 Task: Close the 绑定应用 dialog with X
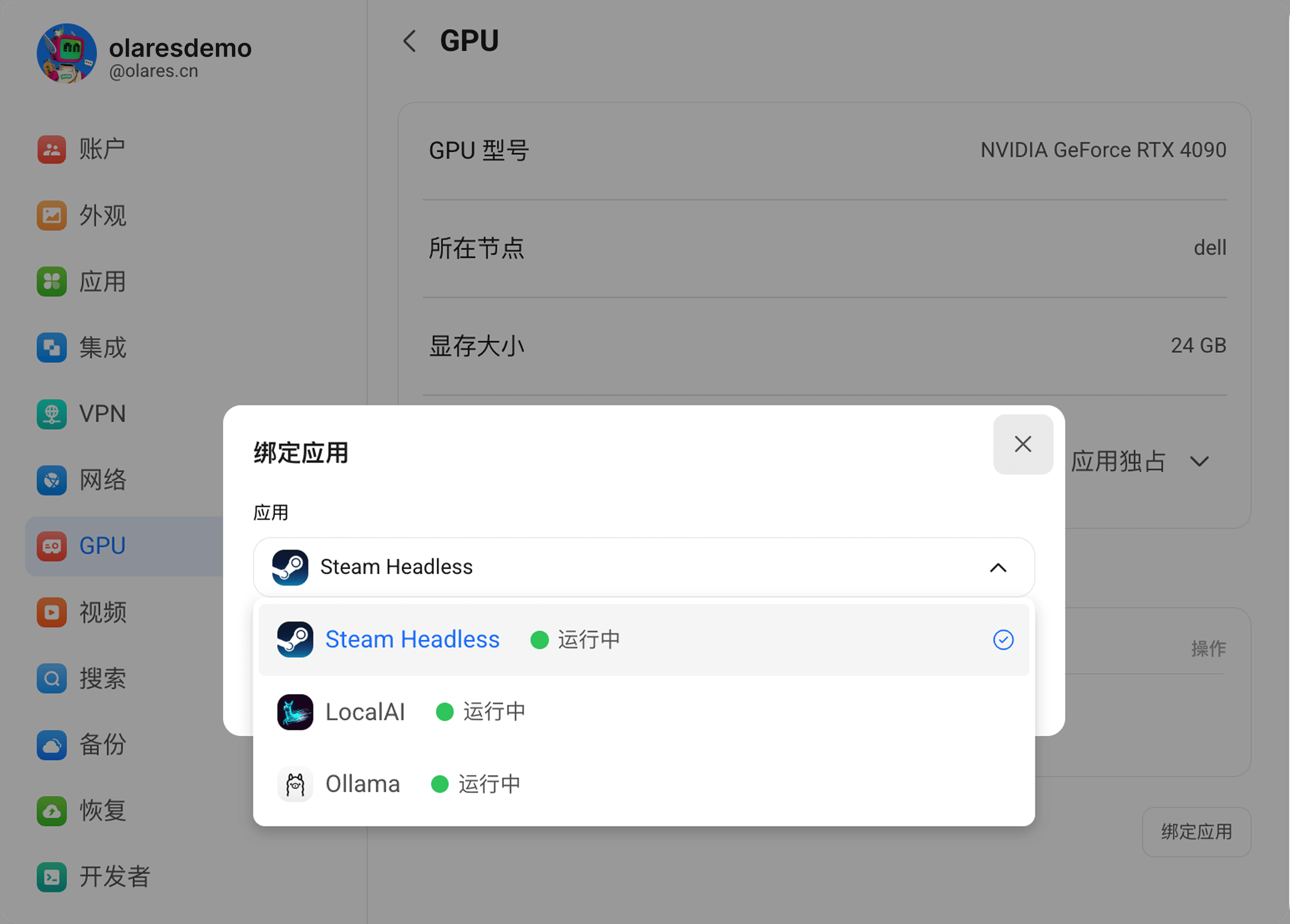point(1023,444)
